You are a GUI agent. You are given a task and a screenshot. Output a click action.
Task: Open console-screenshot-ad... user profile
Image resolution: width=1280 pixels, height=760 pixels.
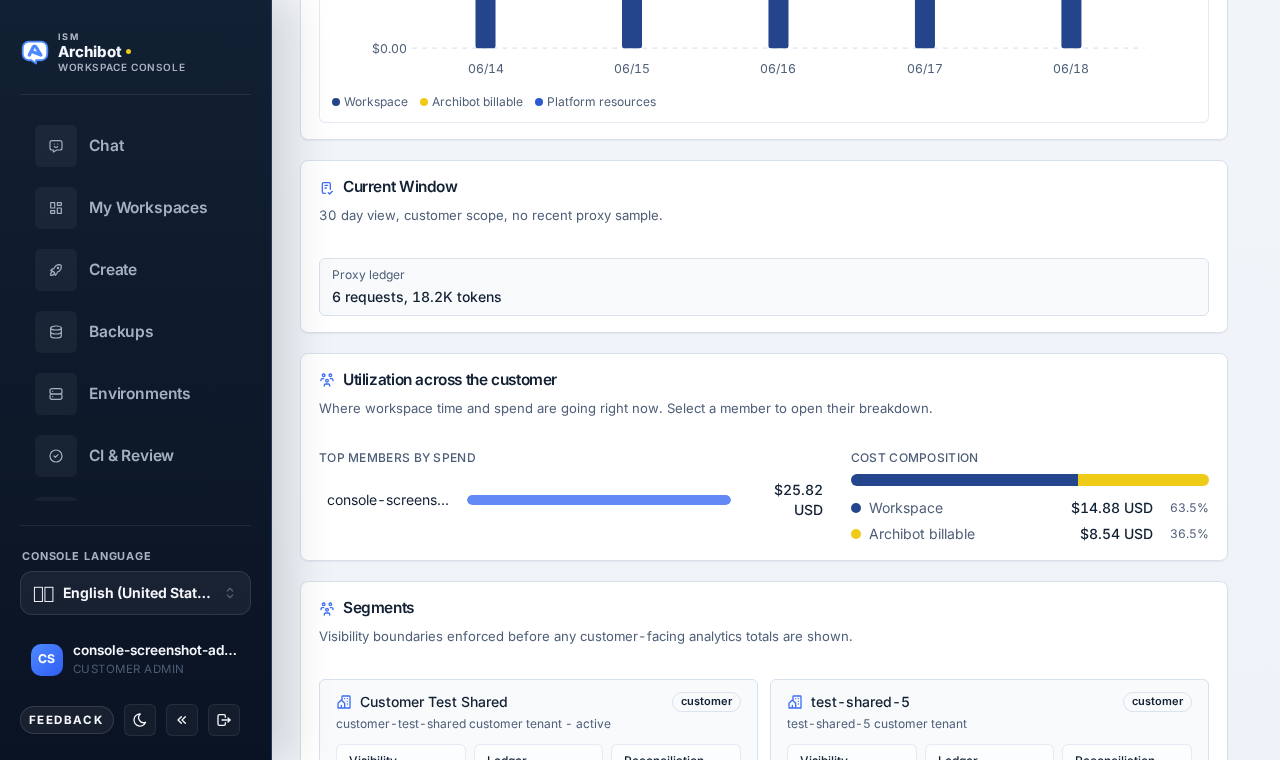coord(135,660)
